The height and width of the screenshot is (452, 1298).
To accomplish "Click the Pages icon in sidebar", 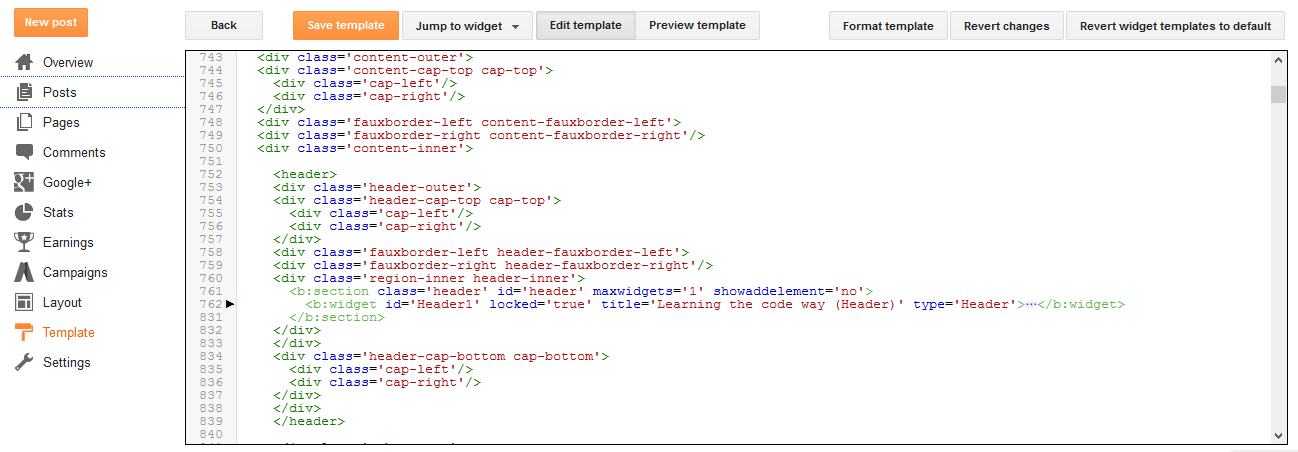I will (x=25, y=122).
